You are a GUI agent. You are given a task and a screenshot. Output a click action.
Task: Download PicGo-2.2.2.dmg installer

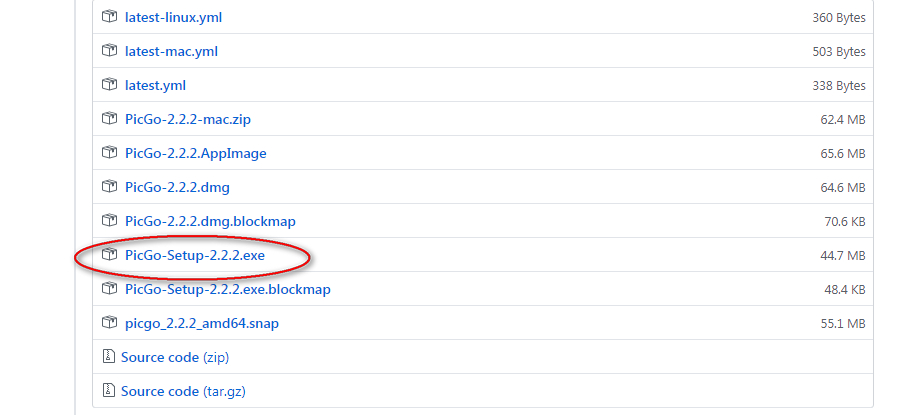[177, 187]
